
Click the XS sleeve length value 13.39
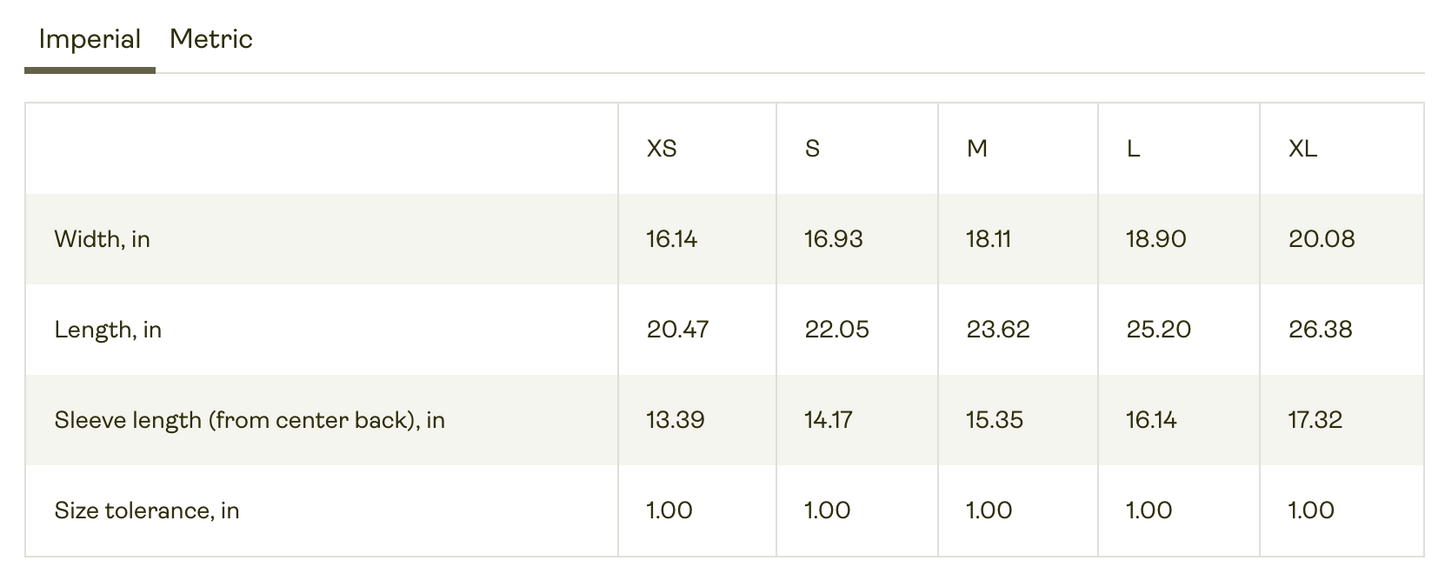coord(675,420)
